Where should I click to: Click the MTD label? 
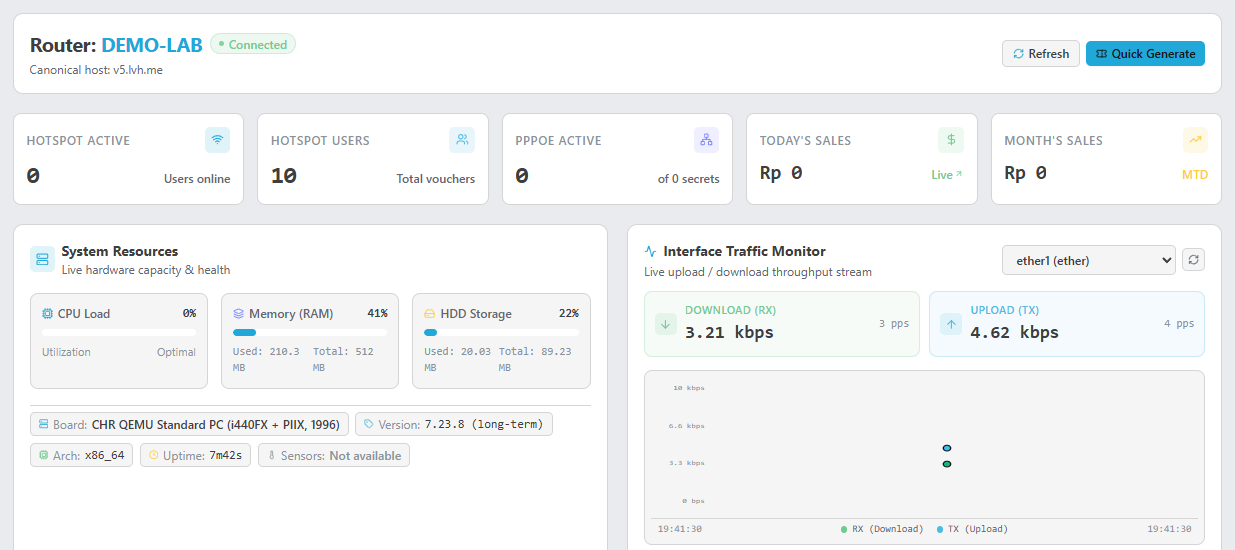[1195, 175]
